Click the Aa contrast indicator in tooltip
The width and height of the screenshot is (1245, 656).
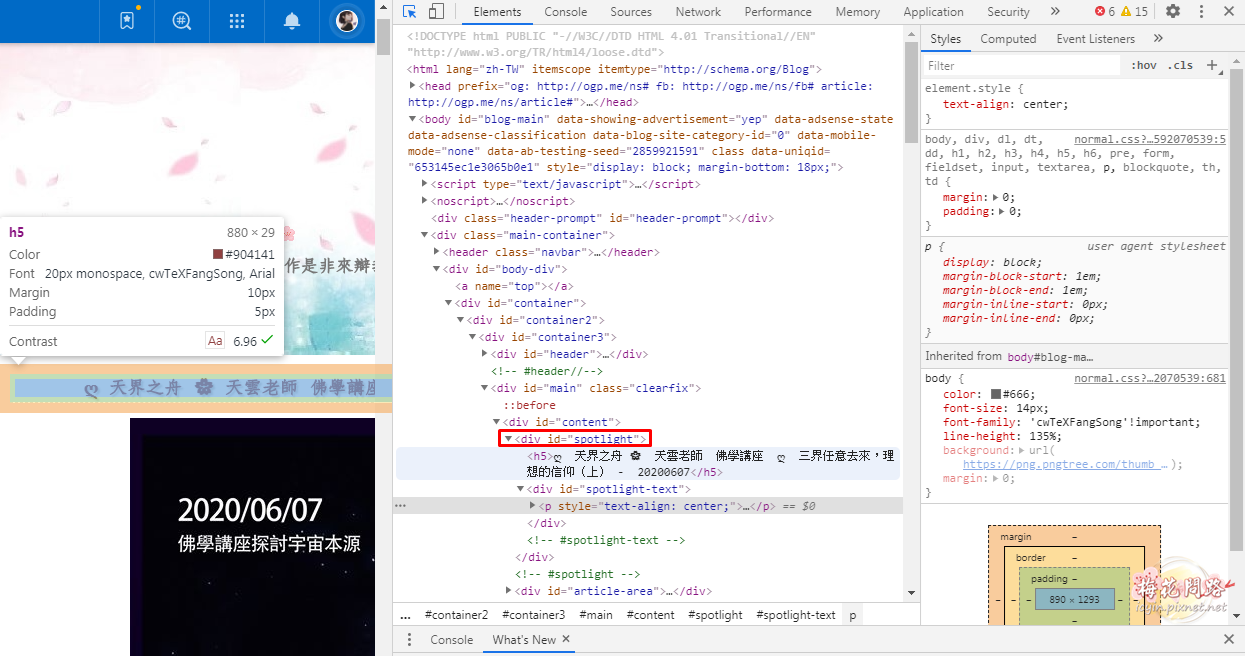[x=215, y=341]
